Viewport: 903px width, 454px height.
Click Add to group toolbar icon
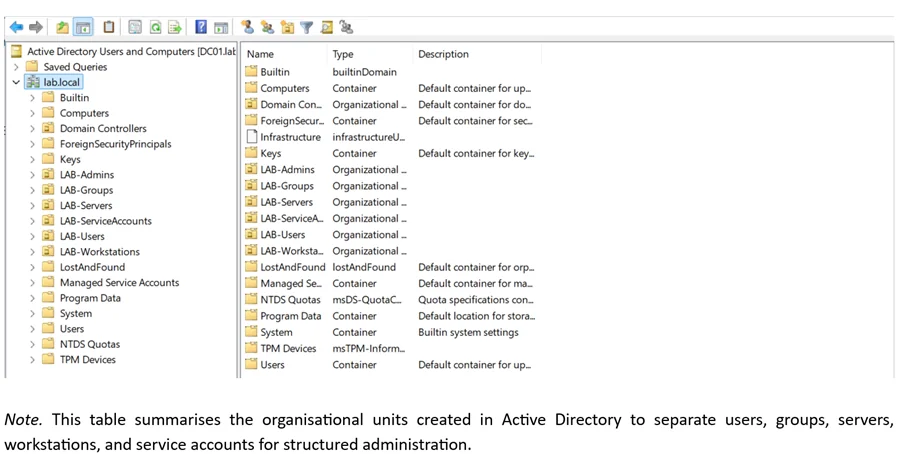click(346, 27)
